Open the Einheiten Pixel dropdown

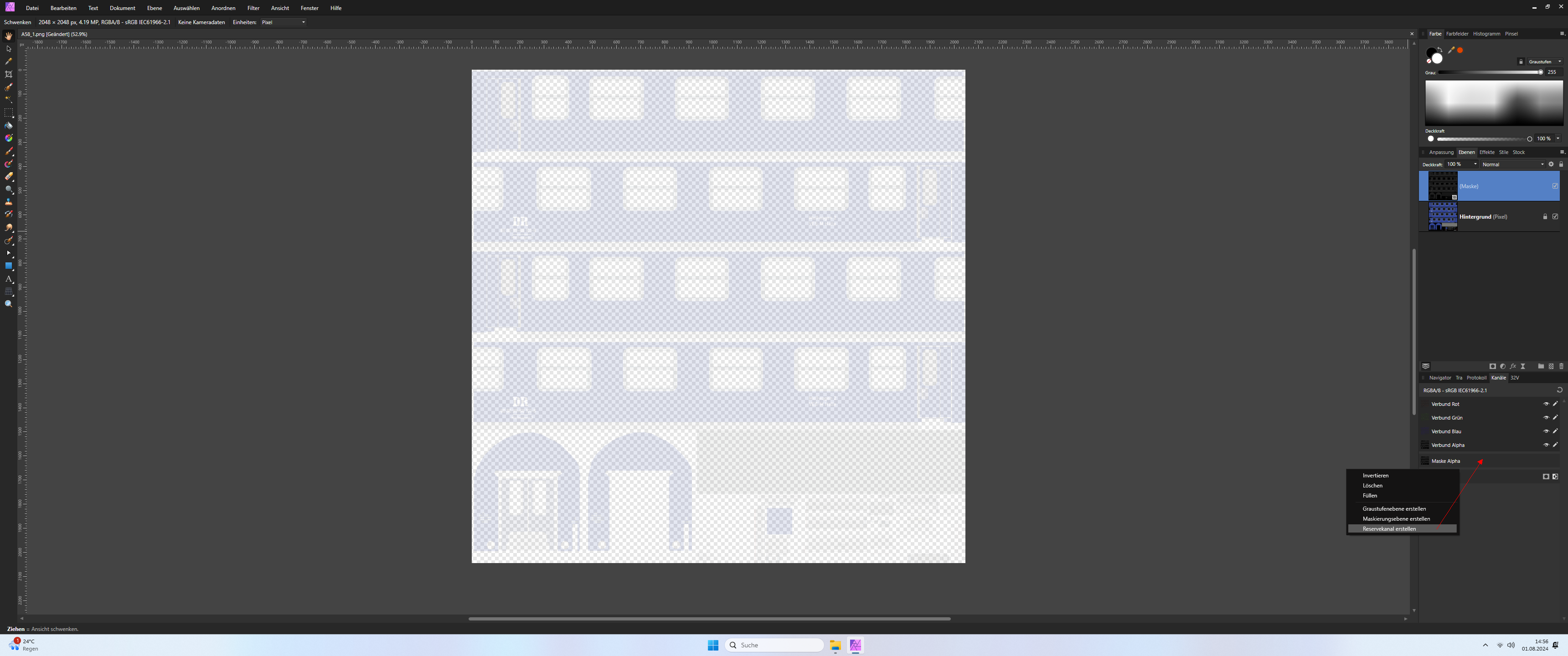point(284,22)
